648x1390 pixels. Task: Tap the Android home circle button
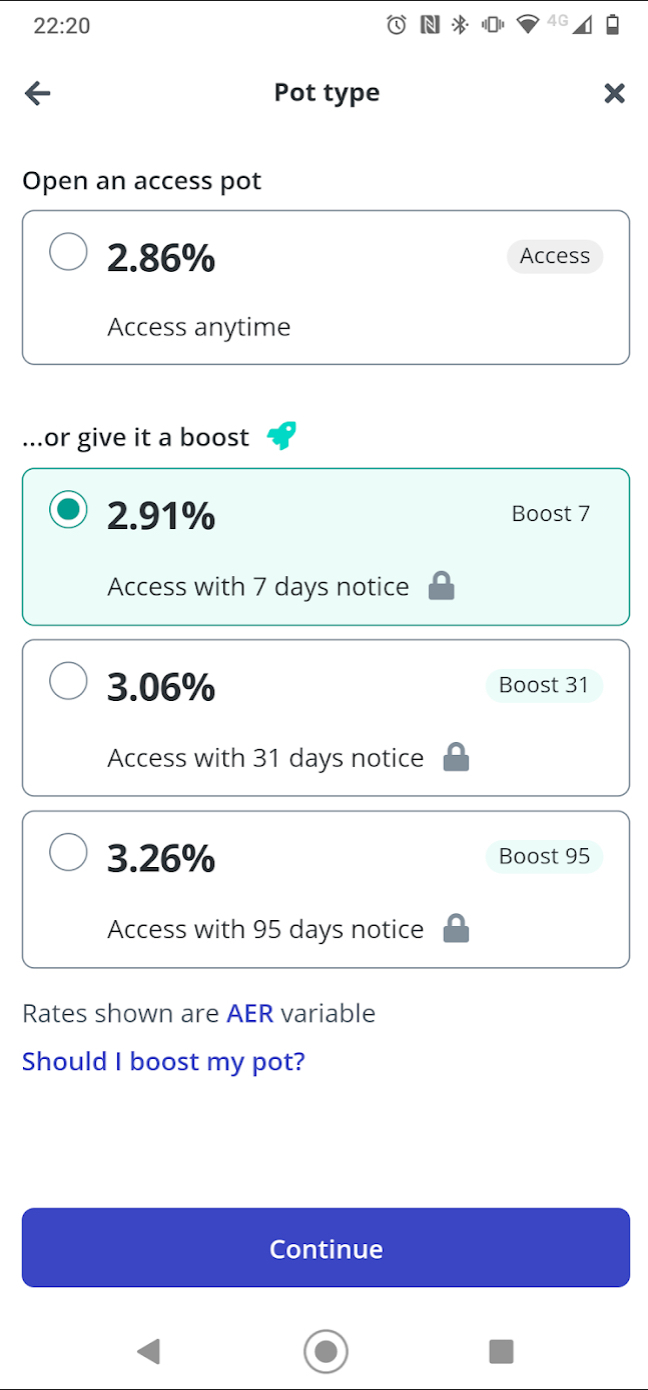point(325,1351)
